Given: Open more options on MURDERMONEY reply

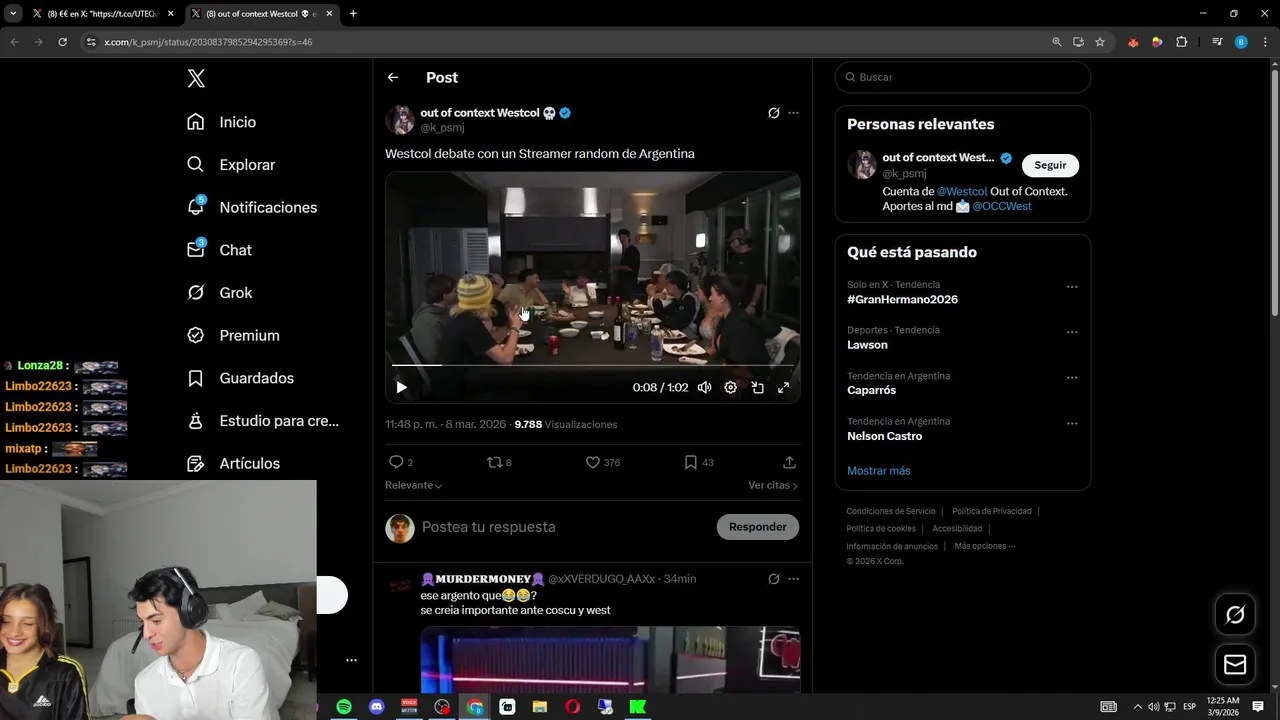Looking at the screenshot, I should 793,579.
